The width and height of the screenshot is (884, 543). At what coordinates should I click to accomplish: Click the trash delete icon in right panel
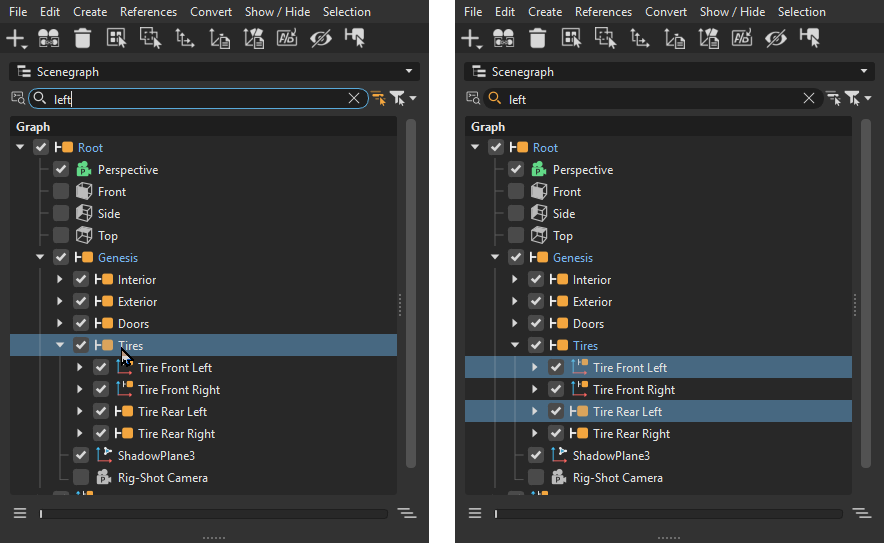point(537,38)
